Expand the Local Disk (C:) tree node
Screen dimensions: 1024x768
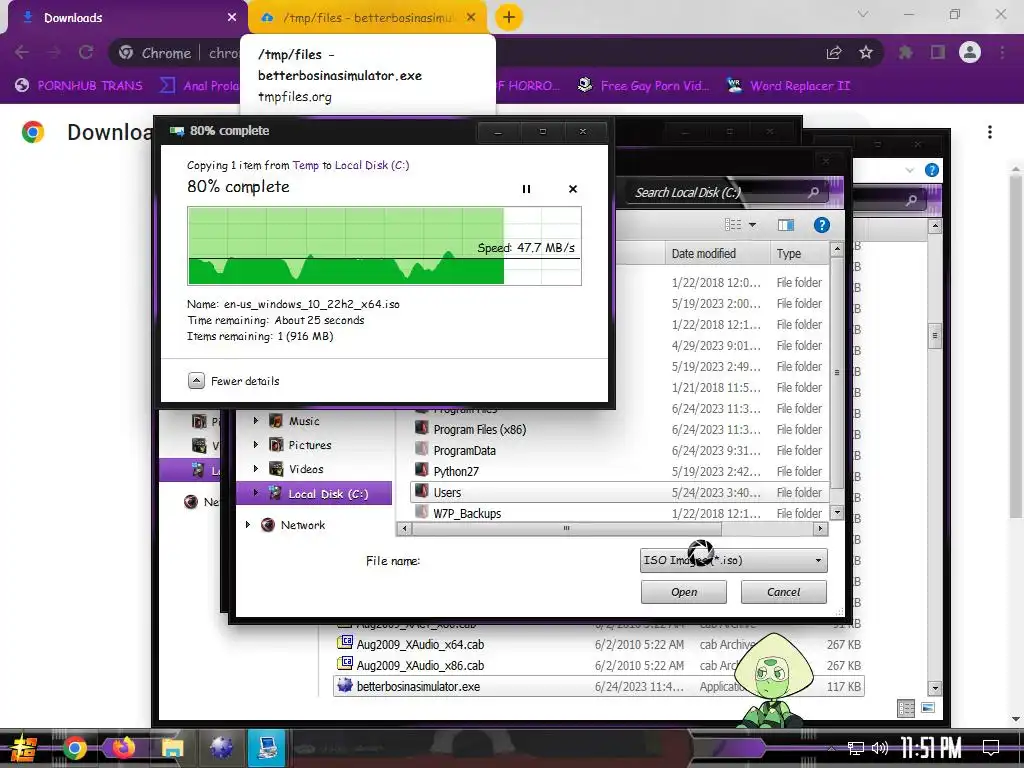pyautogui.click(x=256, y=494)
